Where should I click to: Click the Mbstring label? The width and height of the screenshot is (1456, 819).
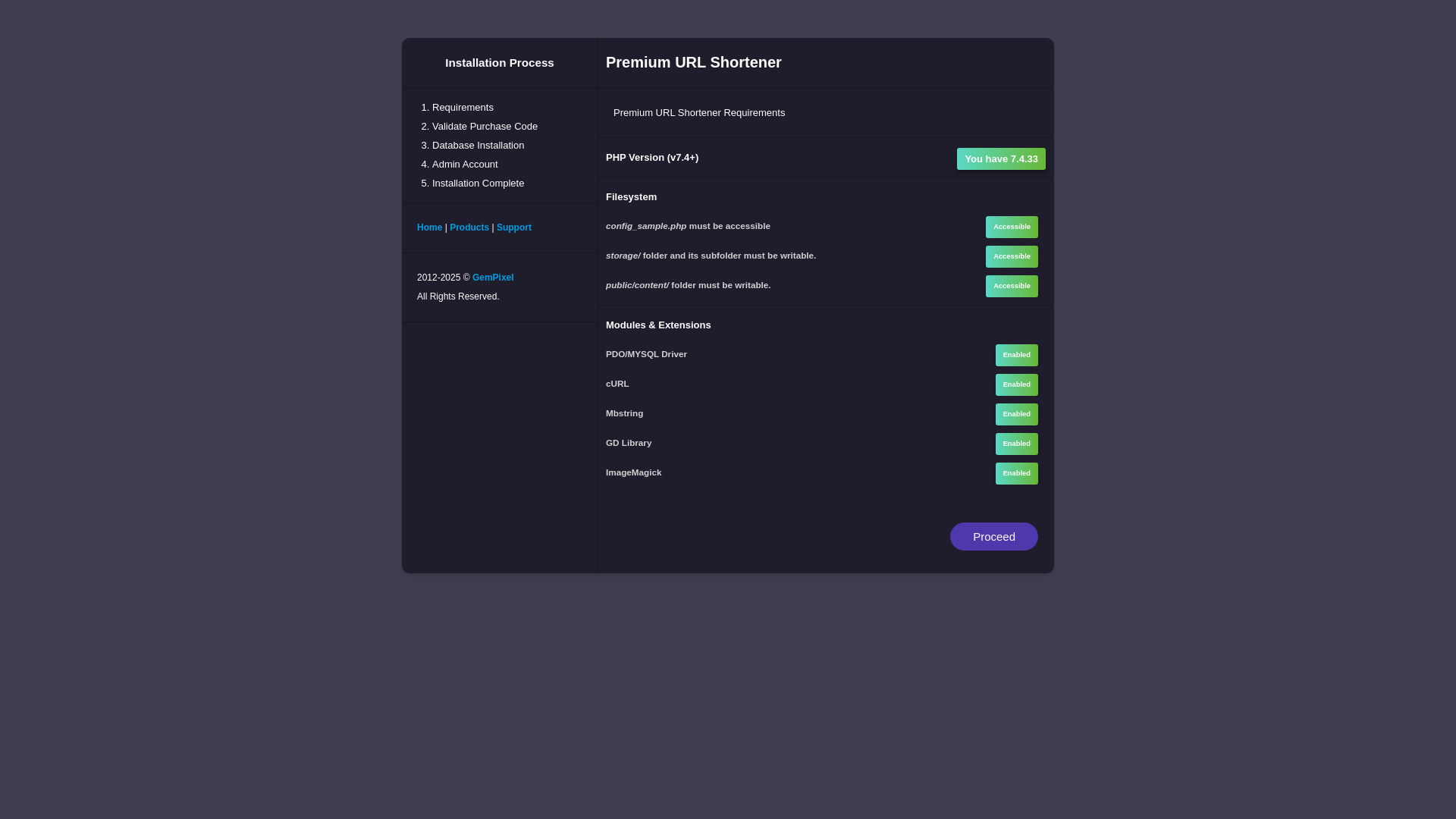(x=624, y=413)
